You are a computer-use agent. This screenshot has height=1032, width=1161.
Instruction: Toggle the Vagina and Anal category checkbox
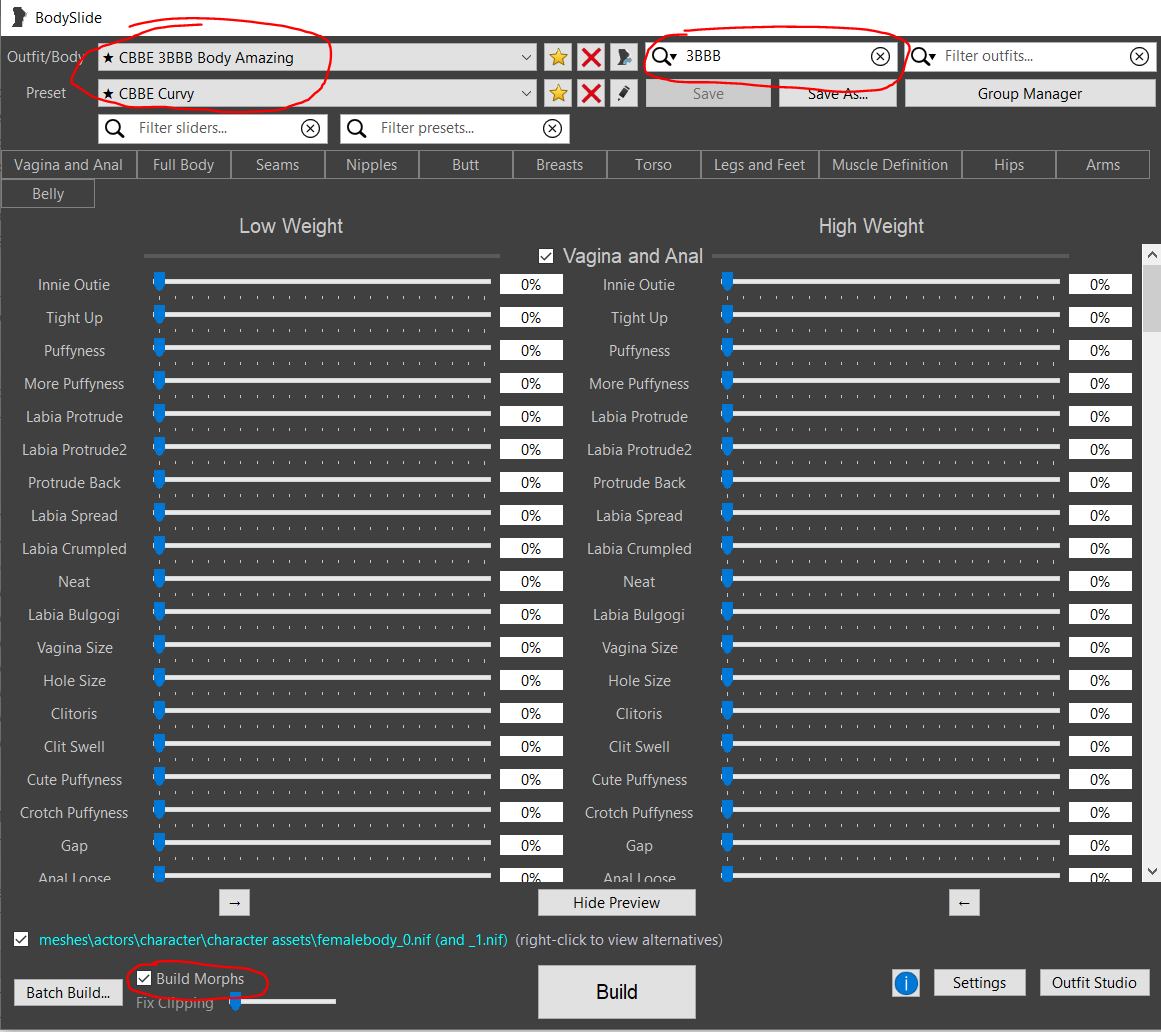coord(546,256)
